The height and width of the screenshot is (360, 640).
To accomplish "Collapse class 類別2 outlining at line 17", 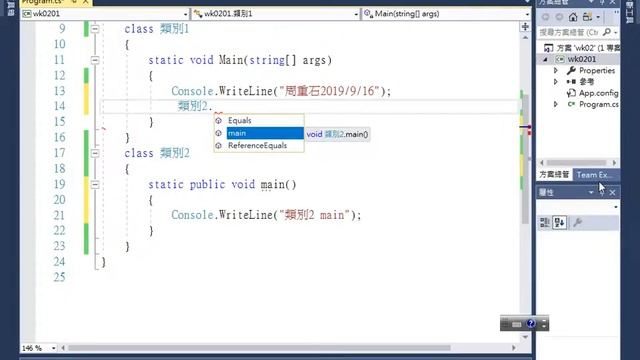I will [95, 153].
